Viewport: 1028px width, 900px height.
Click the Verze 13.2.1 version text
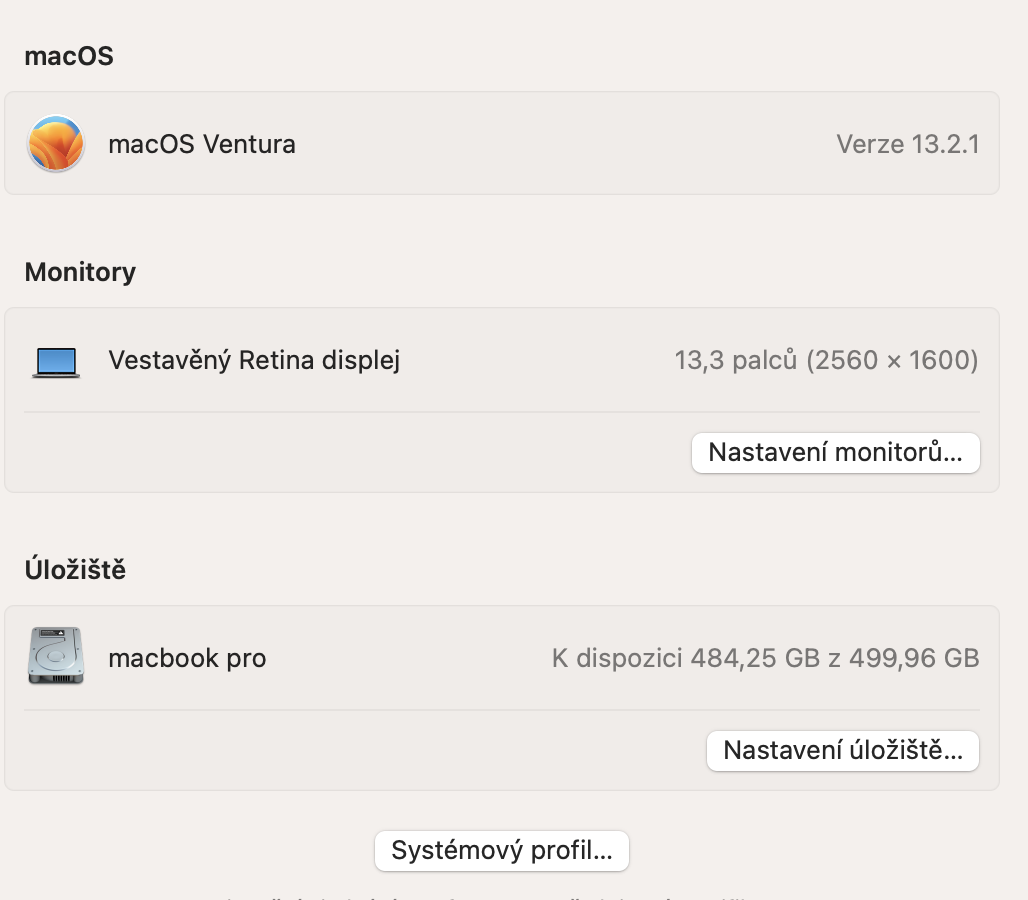tap(907, 144)
